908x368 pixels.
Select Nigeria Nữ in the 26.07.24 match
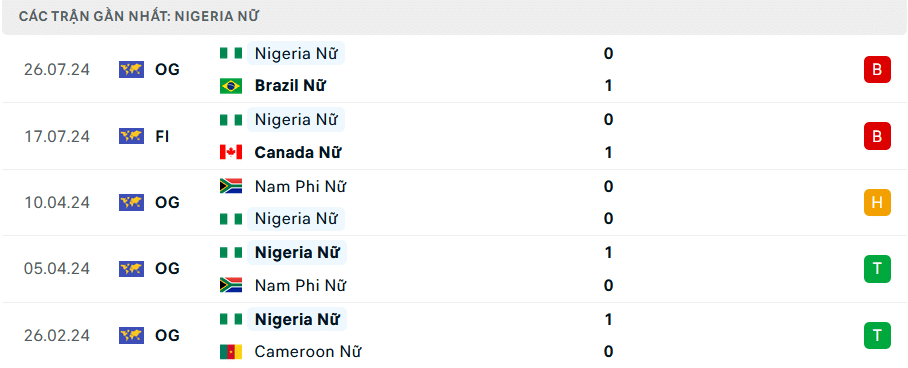pos(296,53)
